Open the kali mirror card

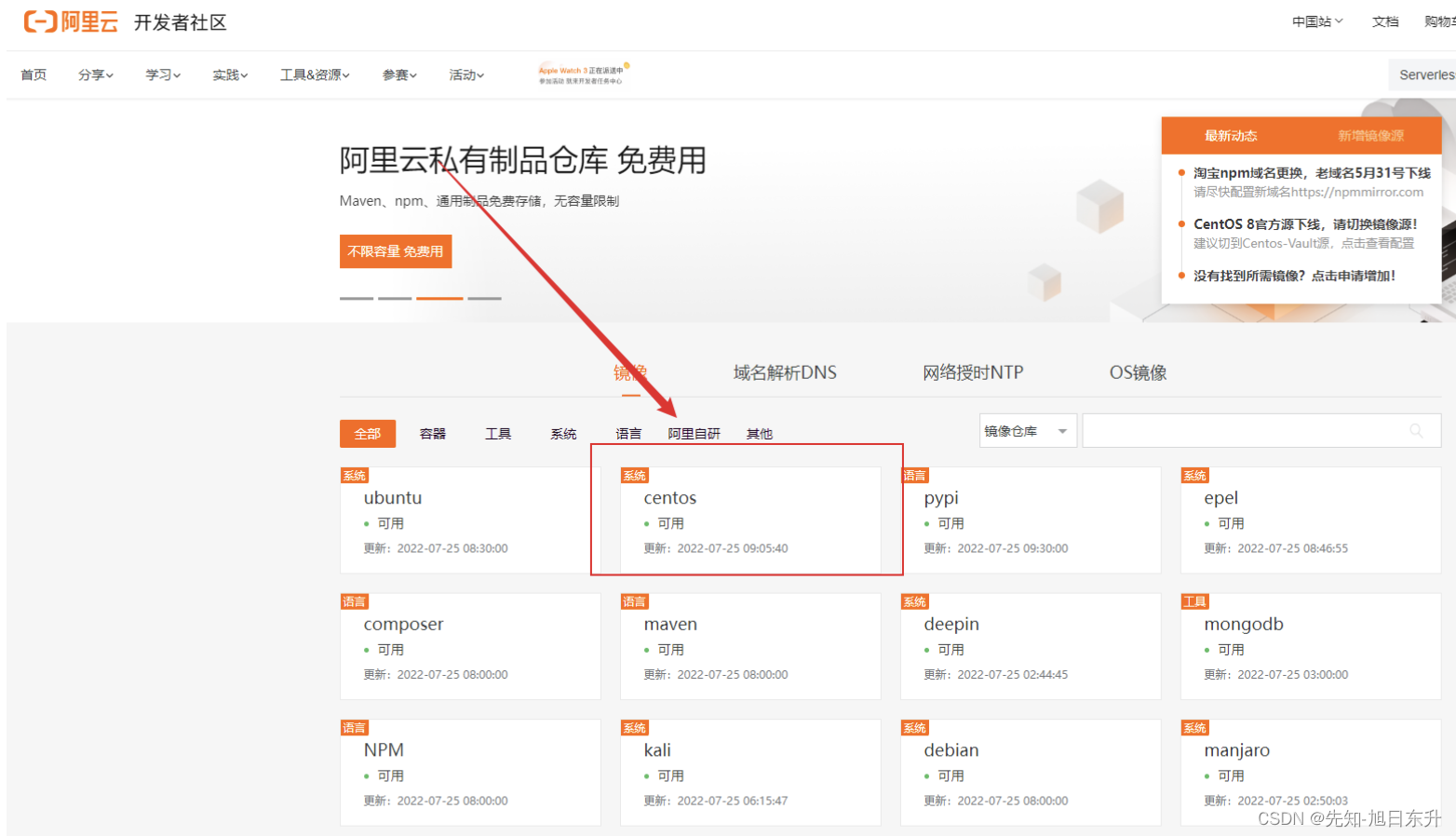[750, 773]
